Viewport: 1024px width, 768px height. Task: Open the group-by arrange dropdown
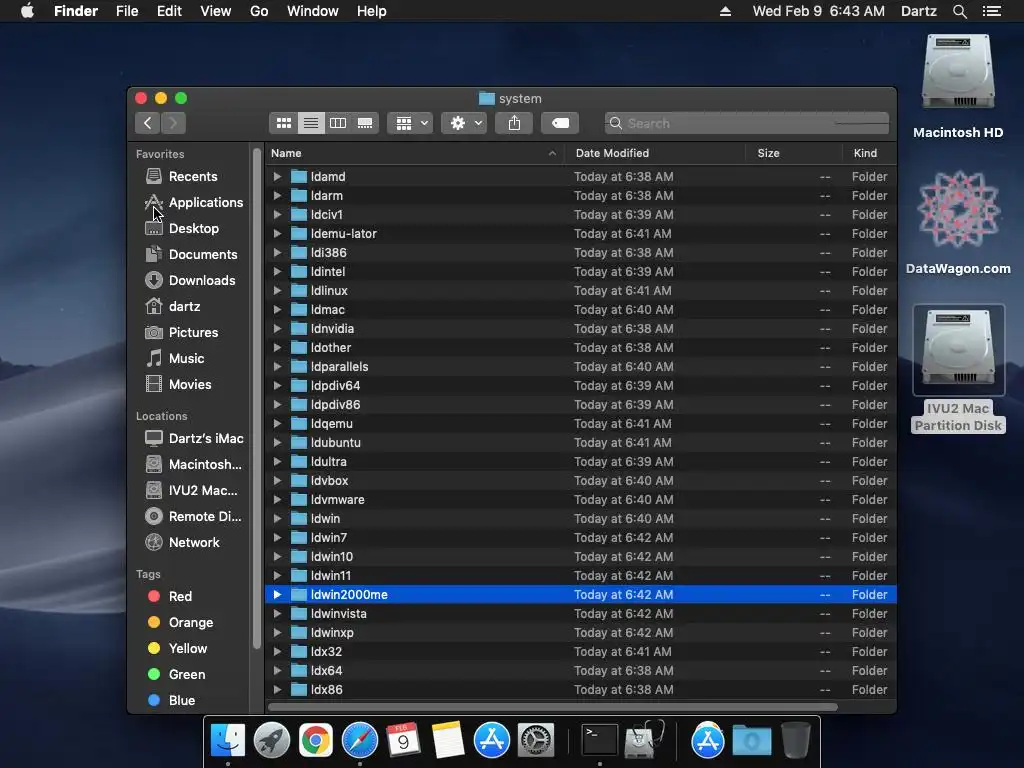click(410, 123)
